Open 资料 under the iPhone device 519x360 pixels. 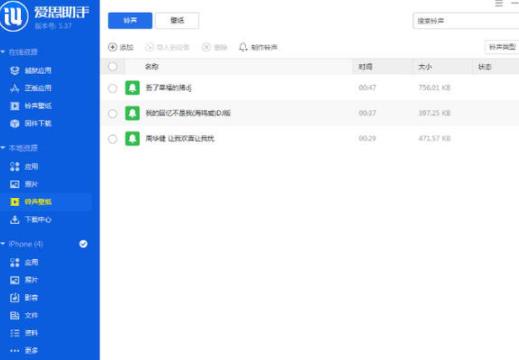click(24, 333)
